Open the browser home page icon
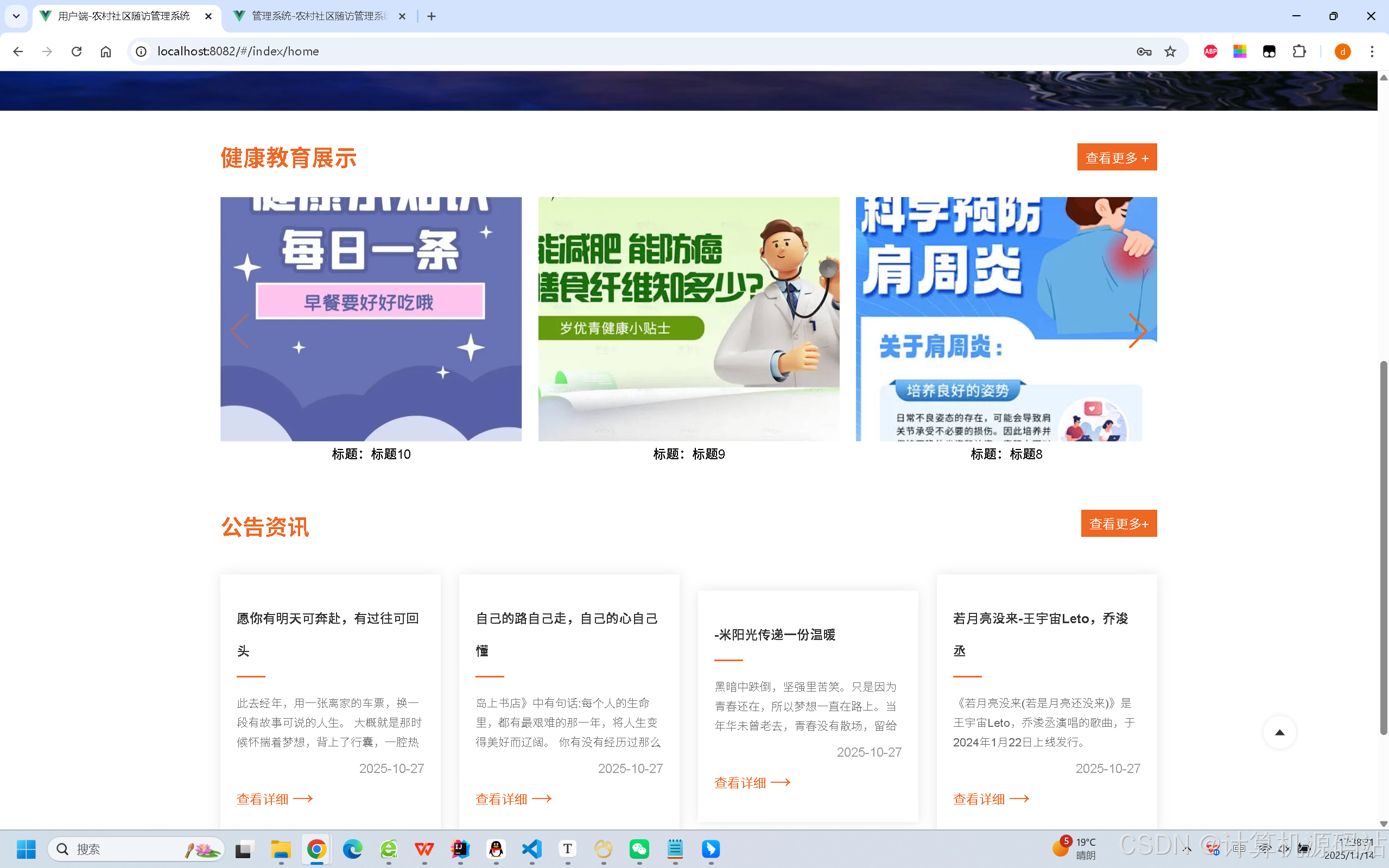1389x868 pixels. click(x=106, y=52)
